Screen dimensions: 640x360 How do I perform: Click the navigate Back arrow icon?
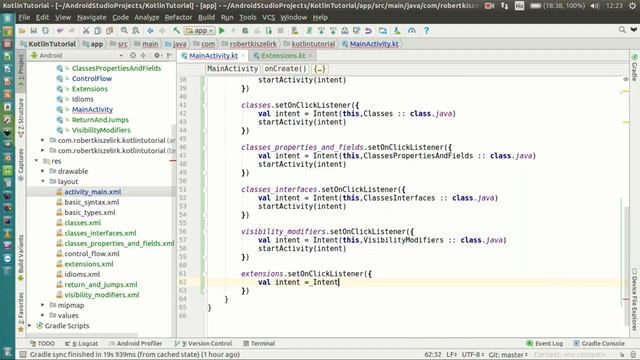tap(150, 31)
